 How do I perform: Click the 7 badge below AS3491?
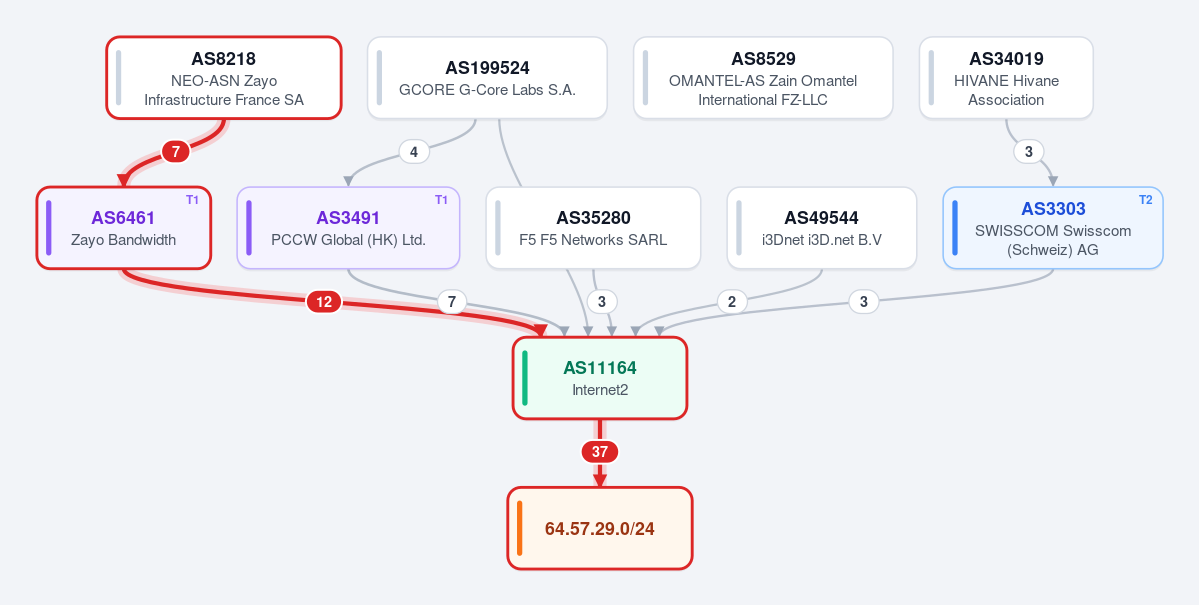pyautogui.click(x=452, y=302)
